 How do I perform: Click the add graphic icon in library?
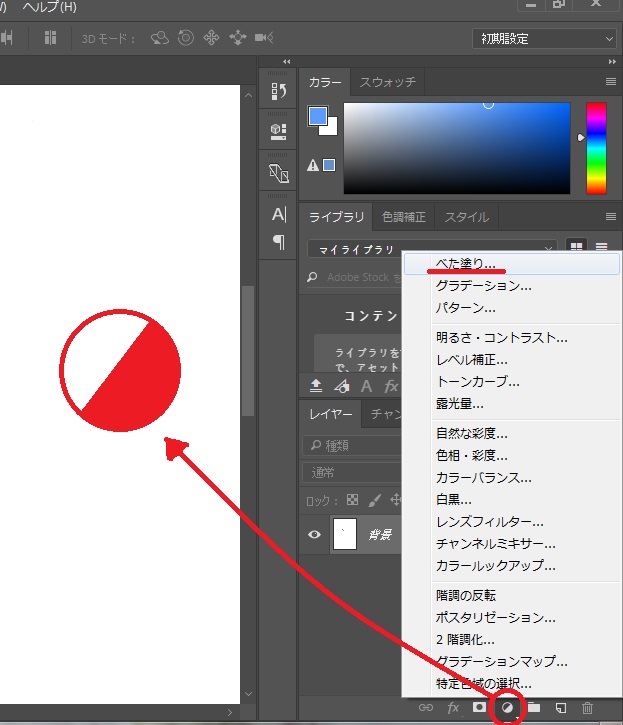[342, 386]
